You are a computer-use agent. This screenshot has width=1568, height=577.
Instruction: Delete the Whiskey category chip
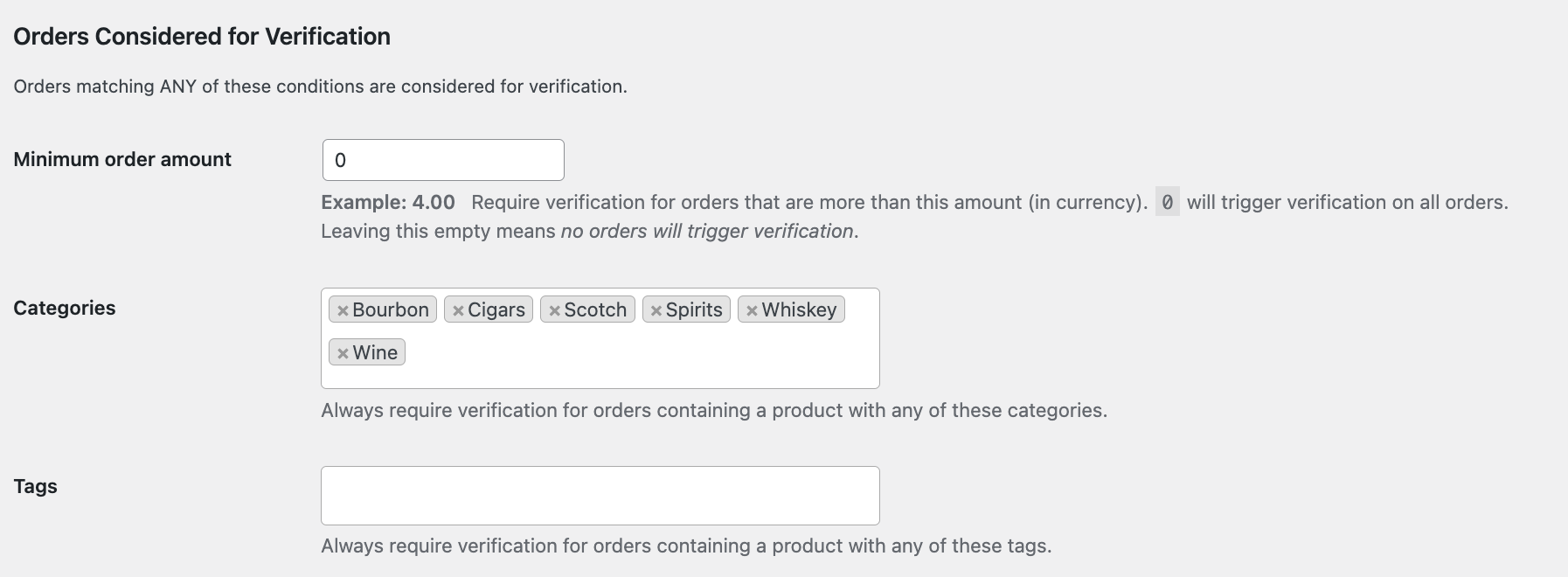tap(752, 310)
